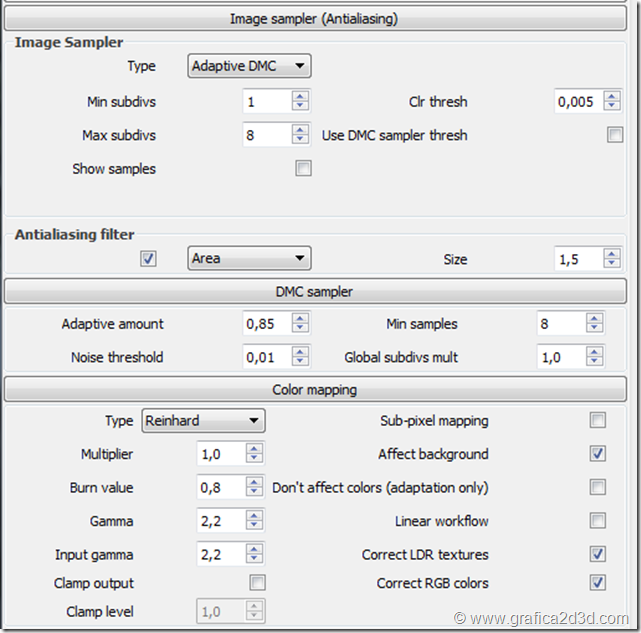The width and height of the screenshot is (641, 633).
Task: Enable the Sub-pixel mapping checkbox
Action: [x=598, y=421]
